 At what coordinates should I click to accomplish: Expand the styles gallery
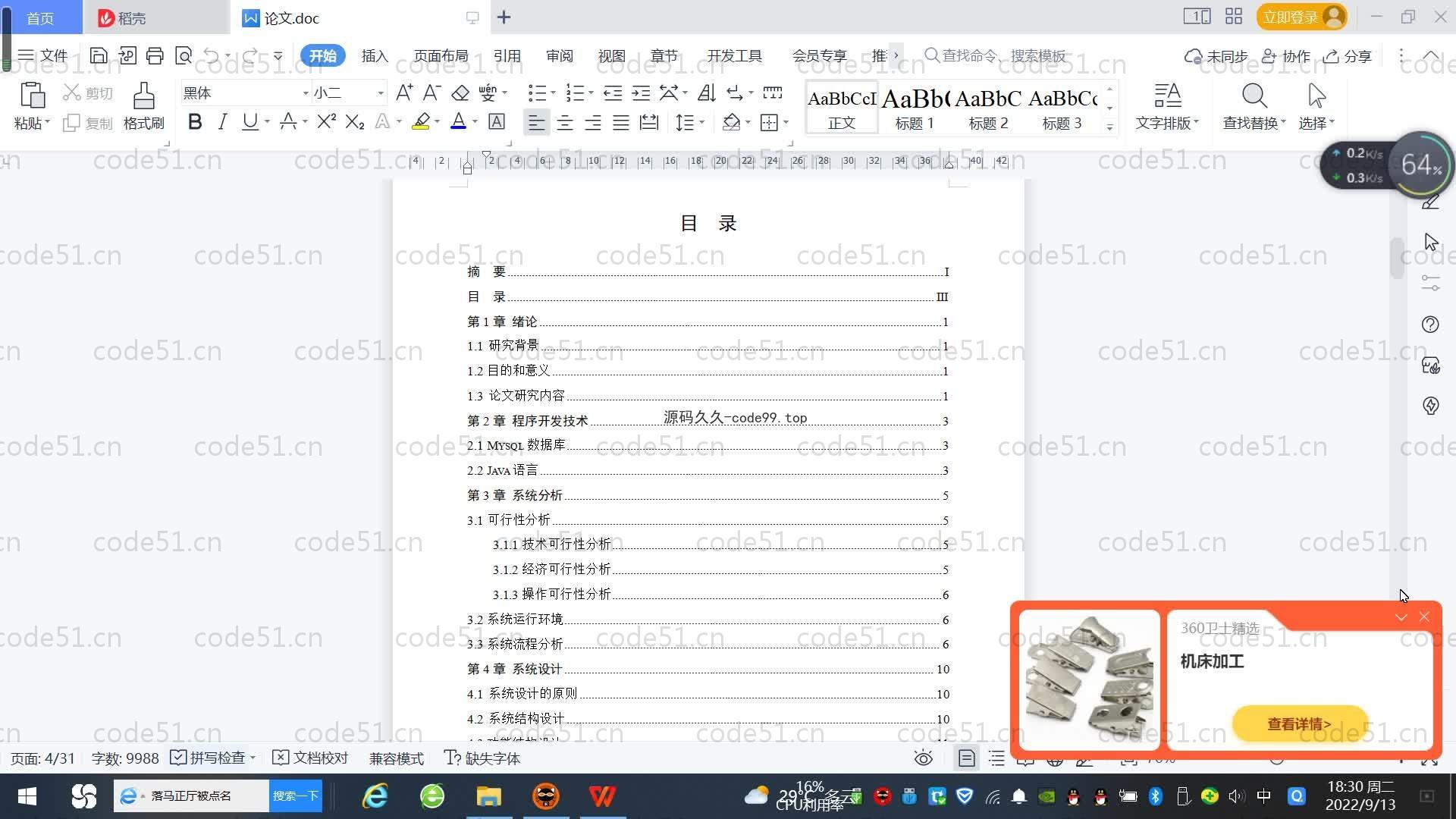[x=1109, y=127]
